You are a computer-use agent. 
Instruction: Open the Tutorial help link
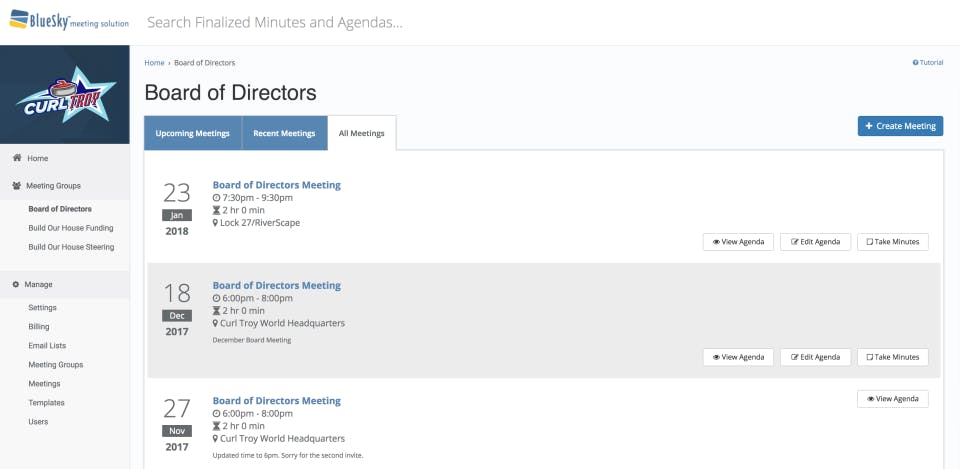(928, 62)
